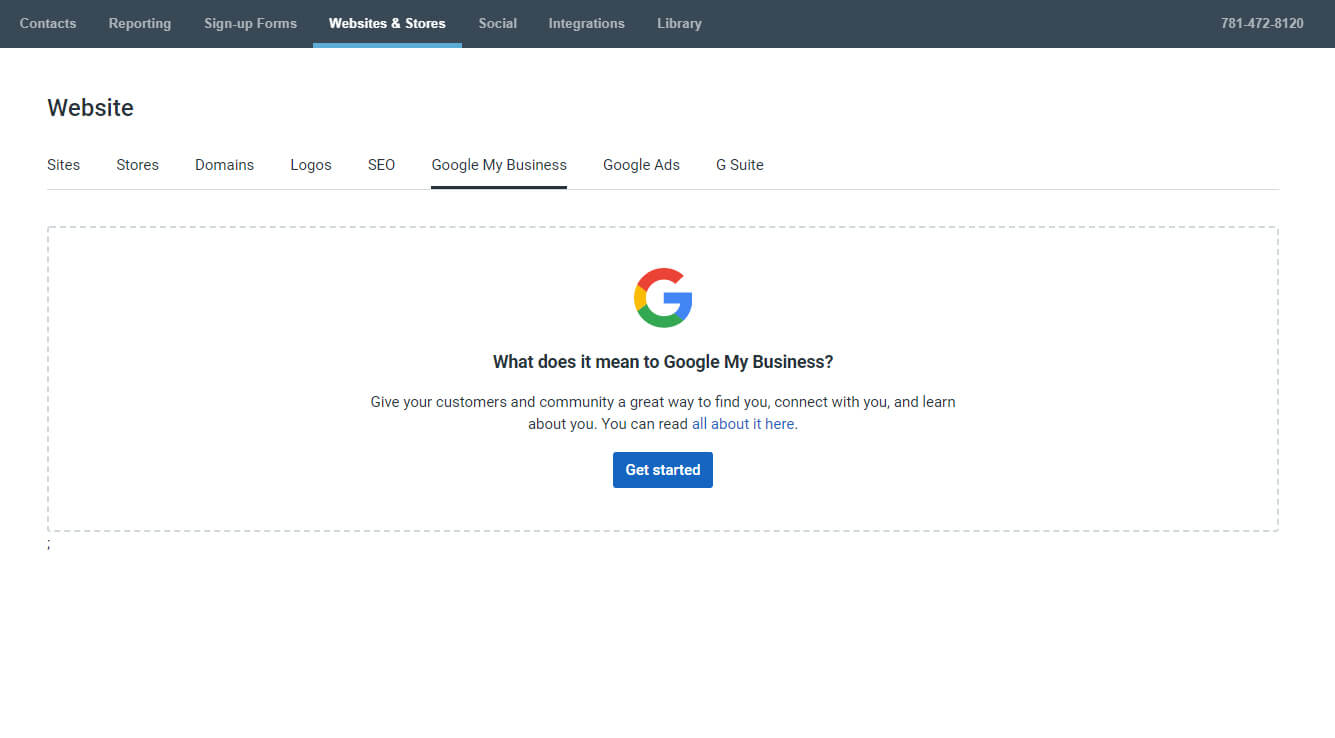Screen dimensions: 1335x738
Task: Switch to the Sites tab
Action: [x=63, y=165]
